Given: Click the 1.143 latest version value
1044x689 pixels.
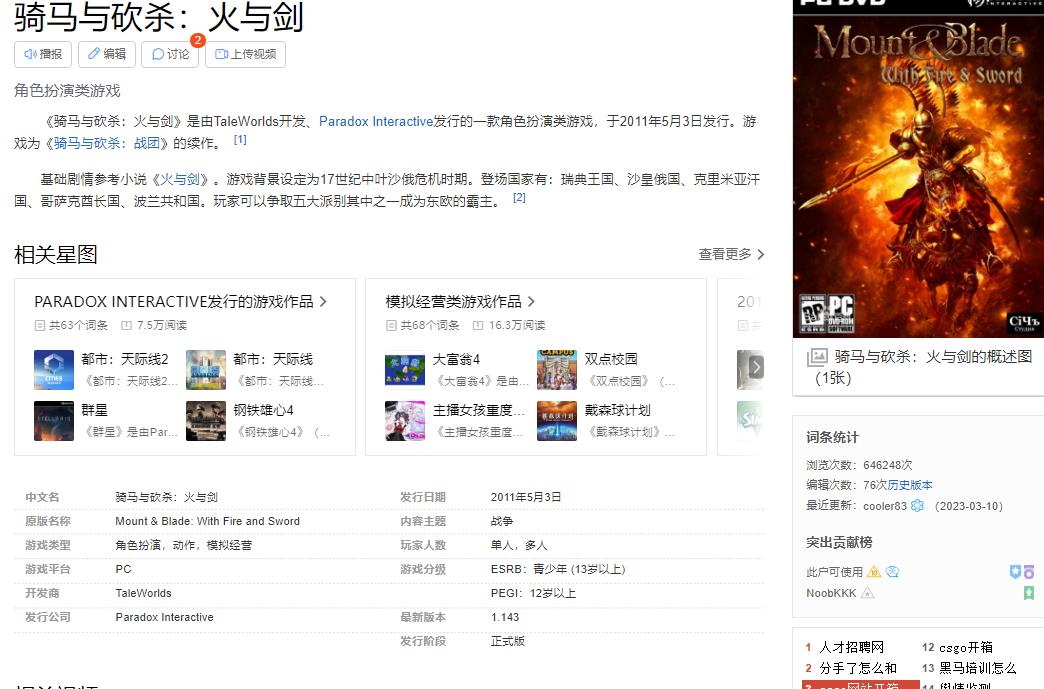Looking at the screenshot, I should pyautogui.click(x=505, y=617).
